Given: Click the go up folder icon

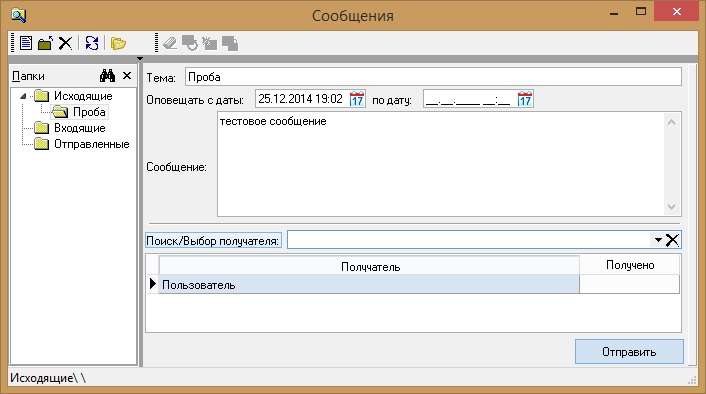Looking at the screenshot, I should (x=45, y=43).
